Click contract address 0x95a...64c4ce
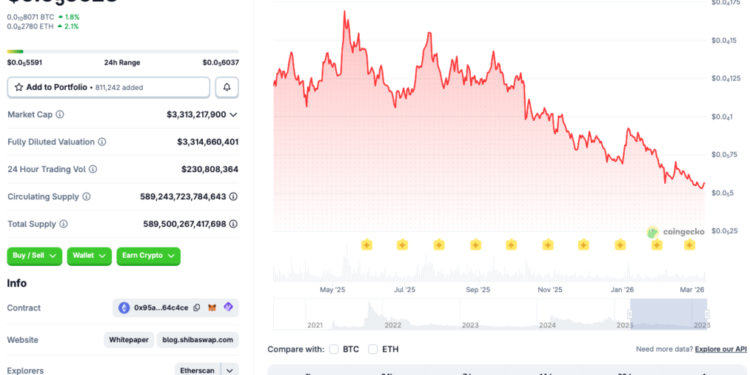 161,308
